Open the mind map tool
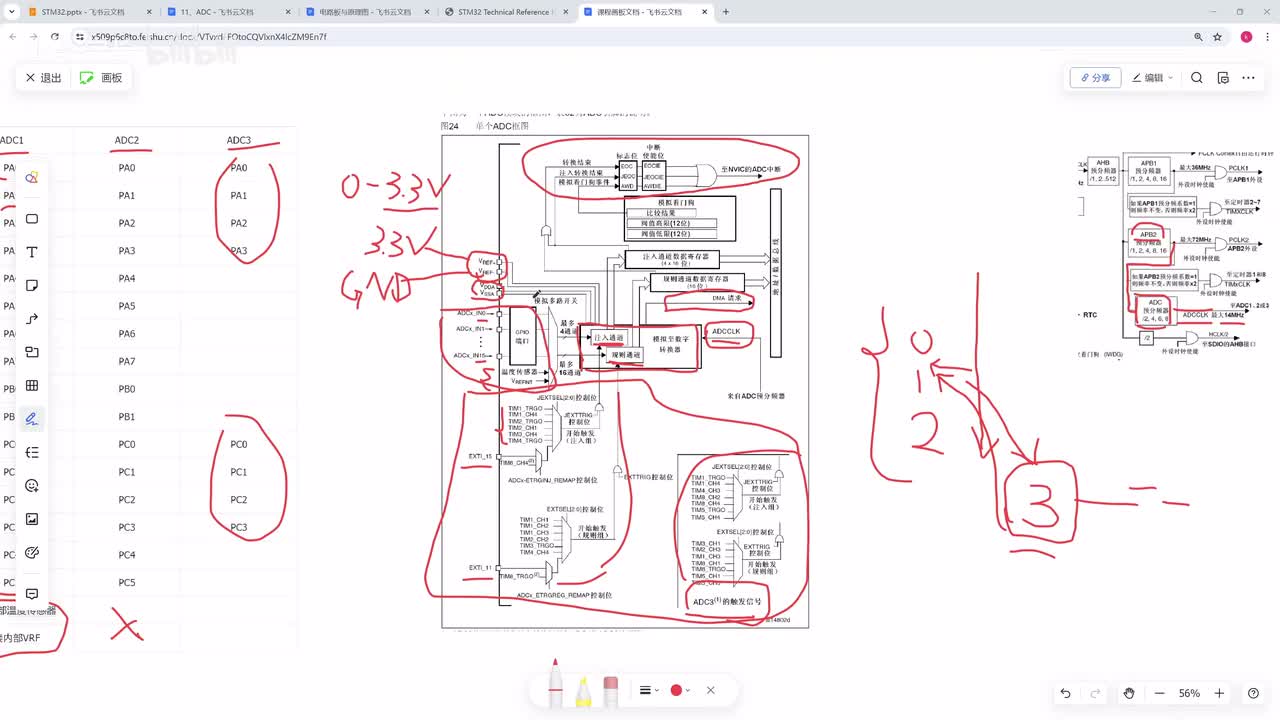Image resolution: width=1280 pixels, height=720 pixels. click(x=32, y=452)
